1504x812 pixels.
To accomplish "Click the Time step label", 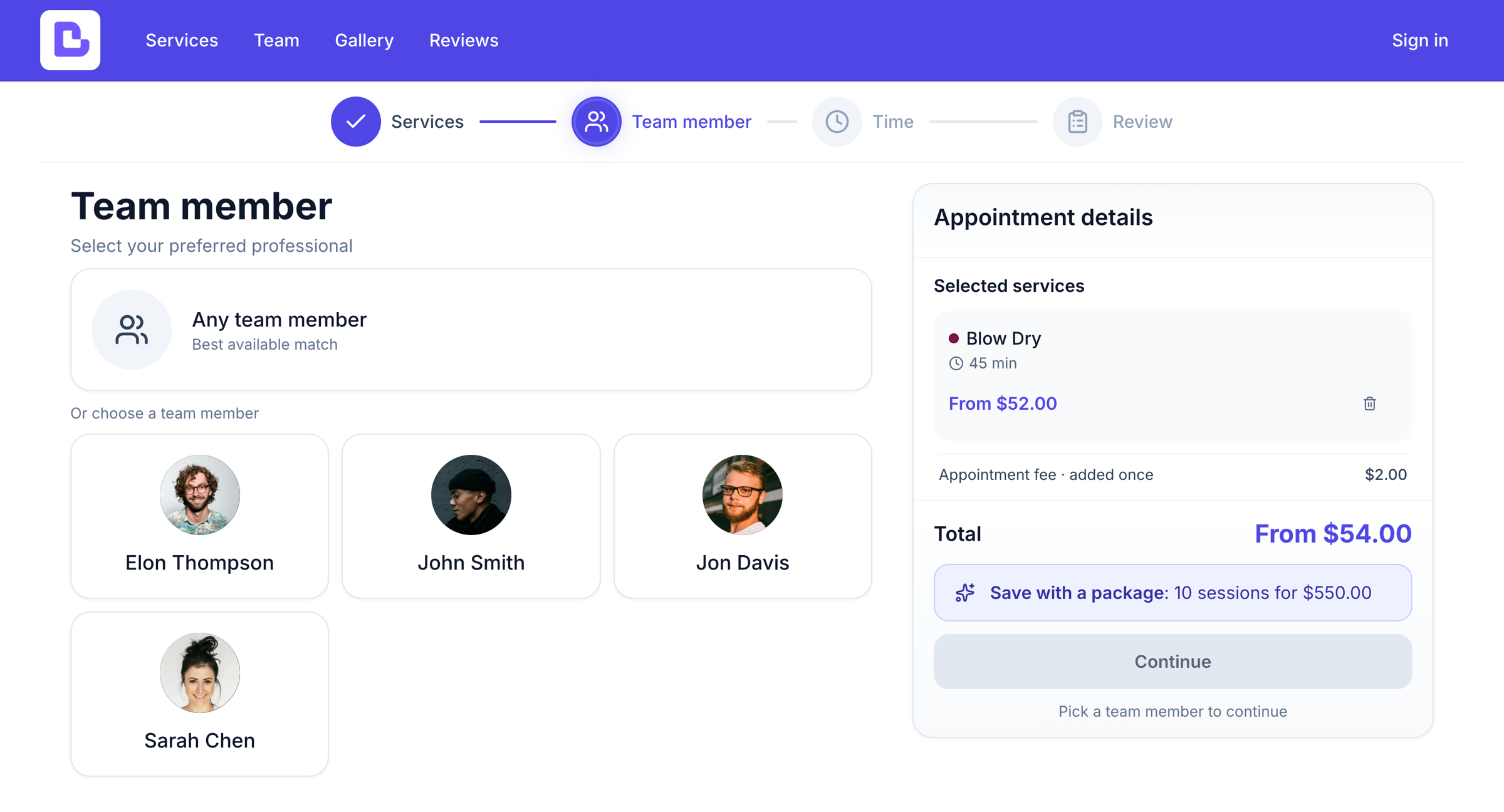I will 893,122.
